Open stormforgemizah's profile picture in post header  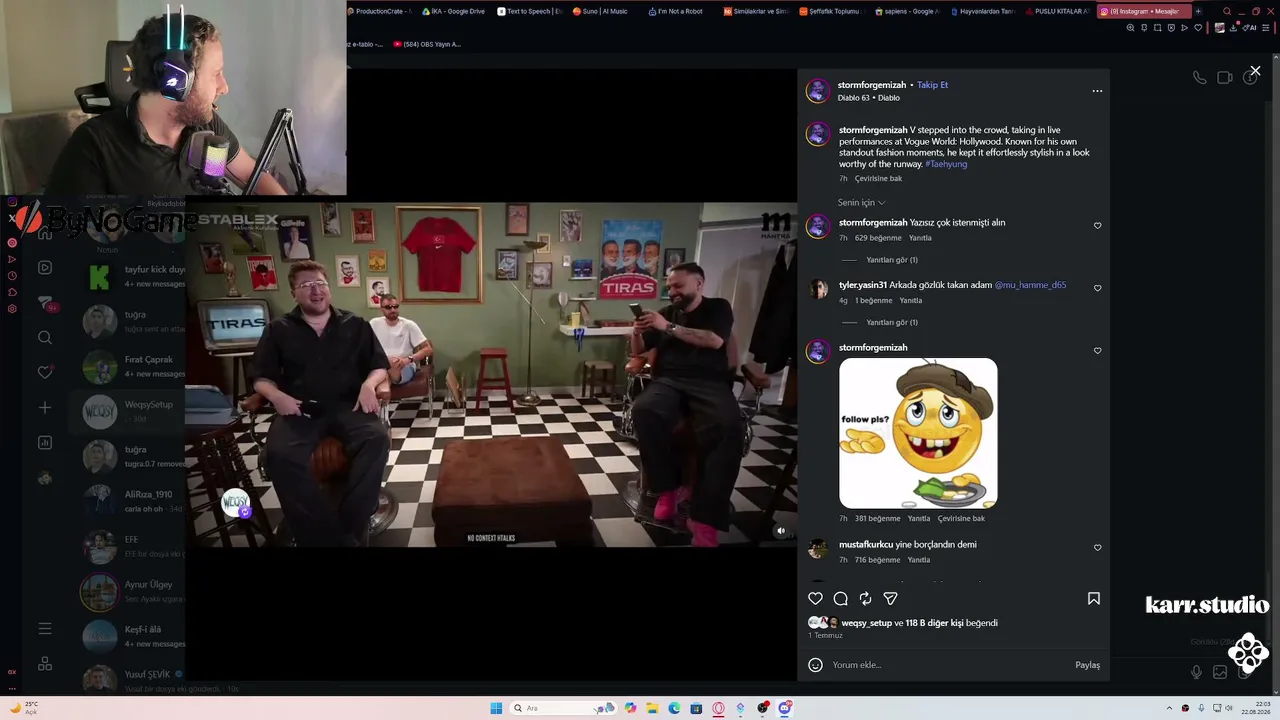[818, 91]
